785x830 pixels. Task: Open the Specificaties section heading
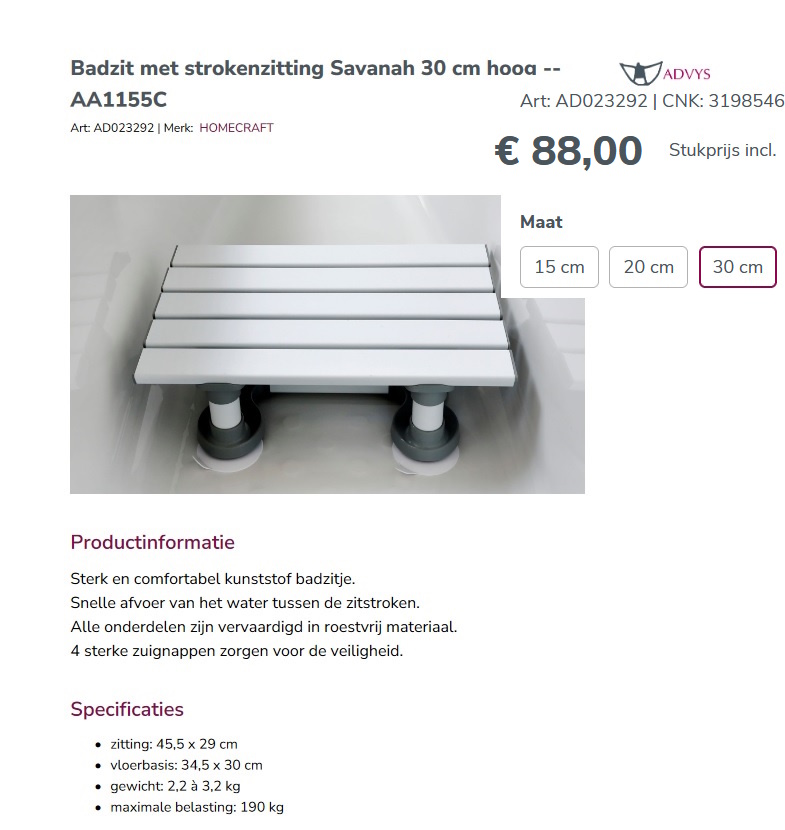[x=126, y=708]
